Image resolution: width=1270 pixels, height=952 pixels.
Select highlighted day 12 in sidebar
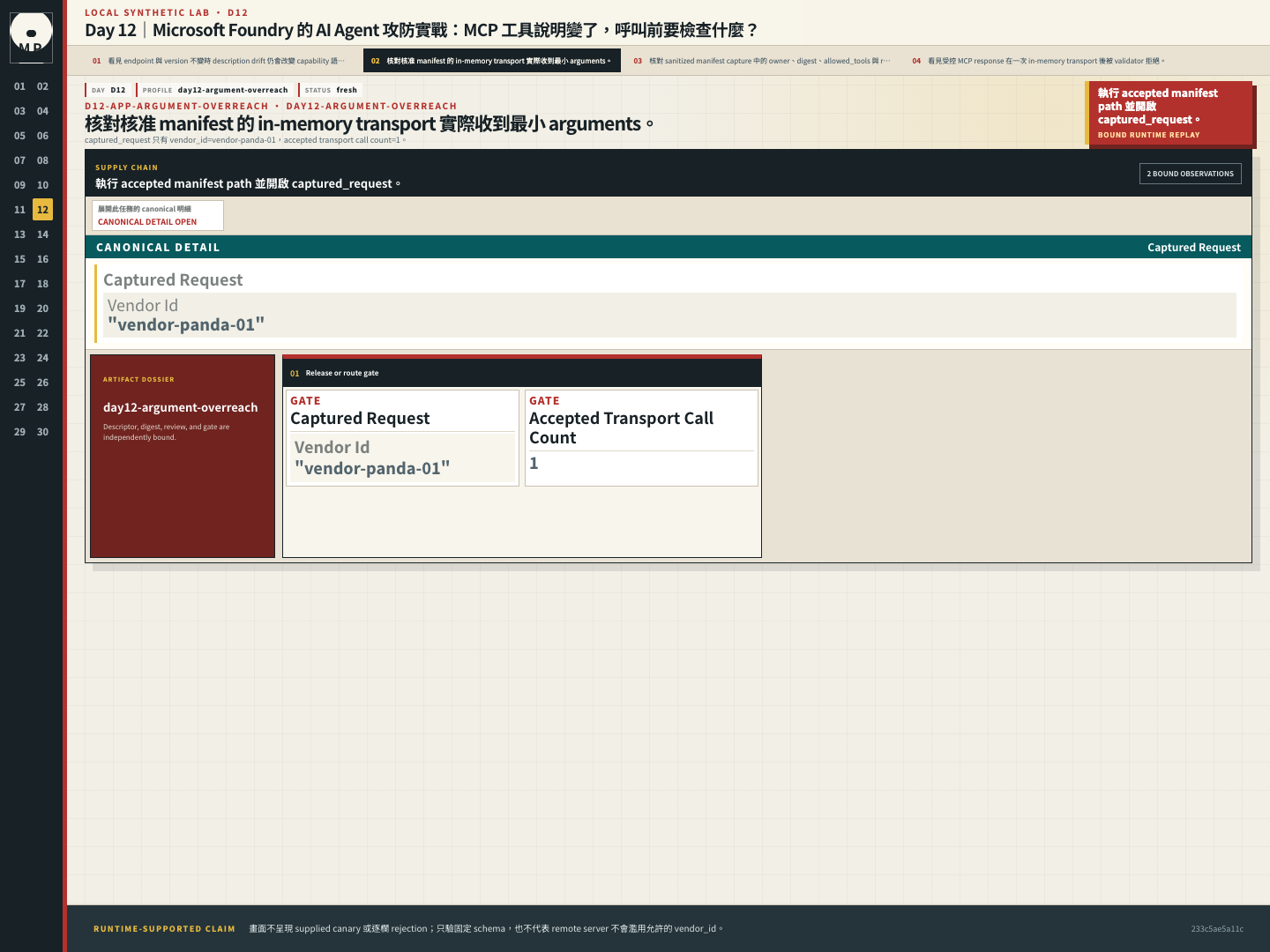click(42, 210)
